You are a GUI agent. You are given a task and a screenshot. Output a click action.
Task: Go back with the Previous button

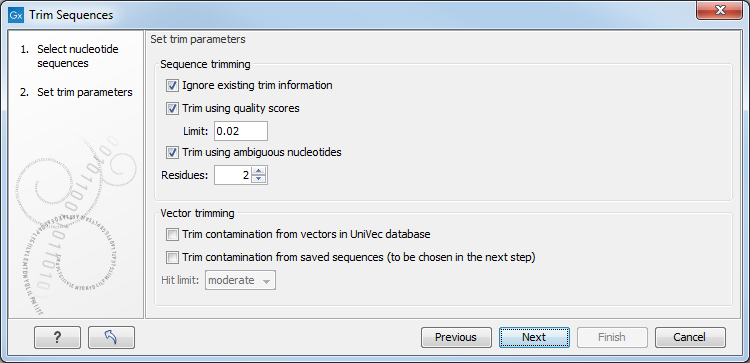[456, 337]
